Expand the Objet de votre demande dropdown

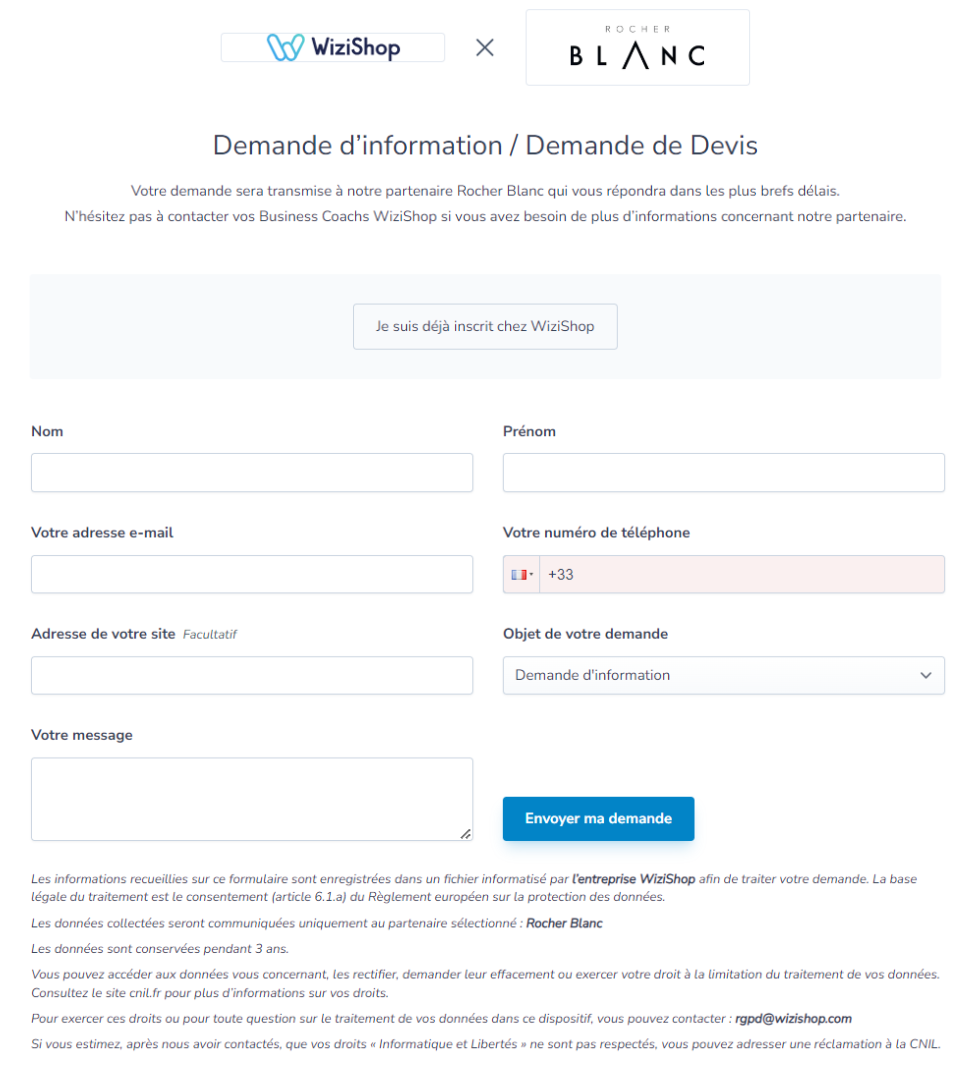[x=723, y=675]
